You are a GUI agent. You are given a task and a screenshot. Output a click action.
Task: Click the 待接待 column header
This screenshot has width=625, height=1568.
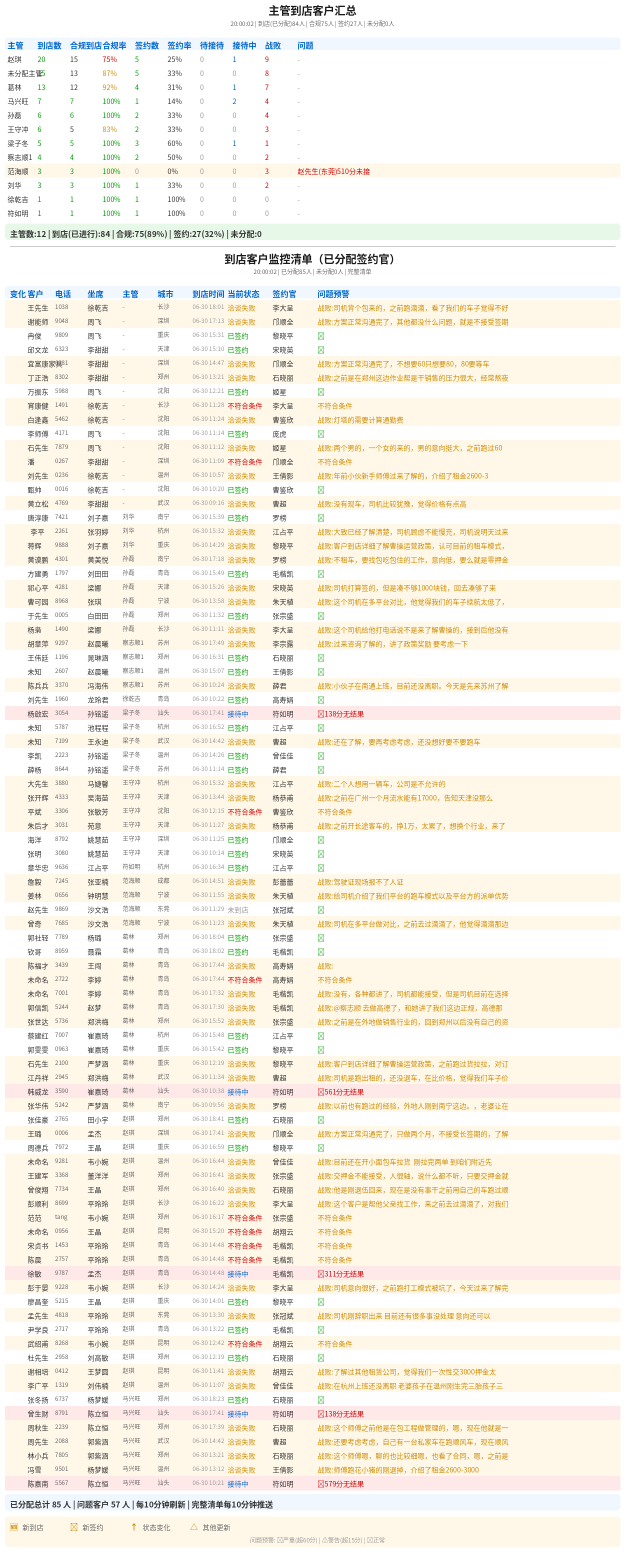212,45
